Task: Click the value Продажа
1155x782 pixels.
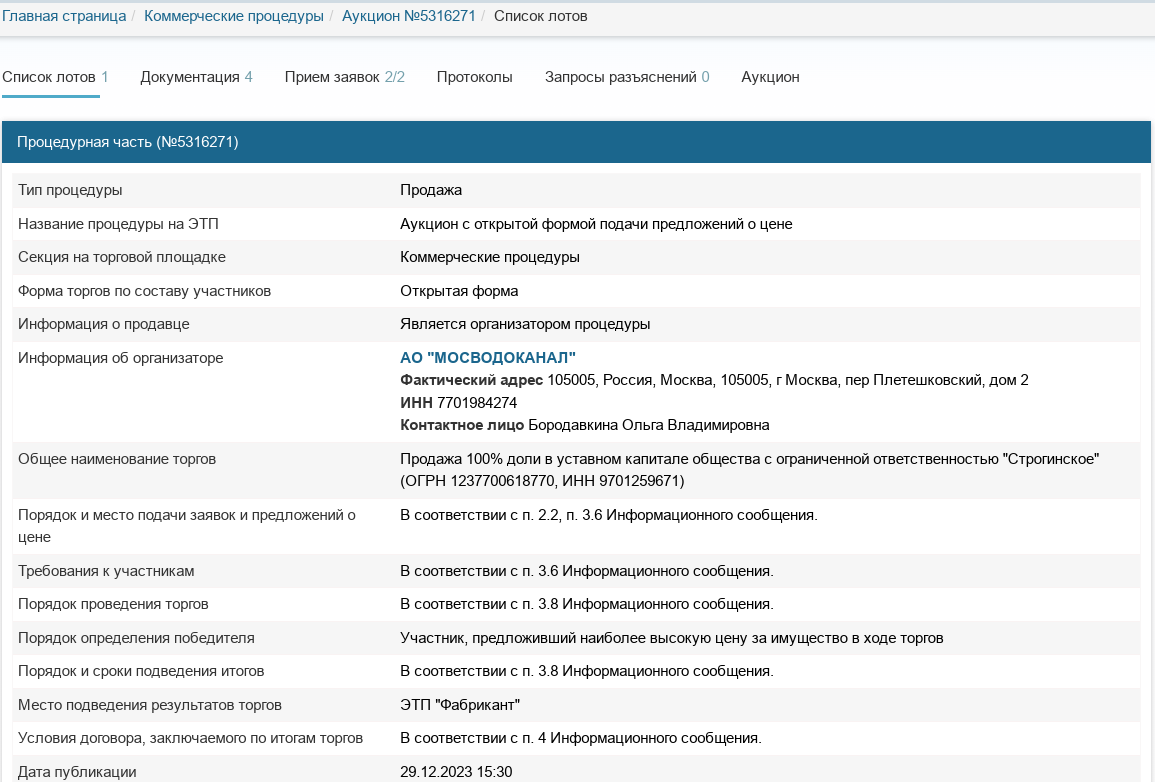Action: pos(431,190)
